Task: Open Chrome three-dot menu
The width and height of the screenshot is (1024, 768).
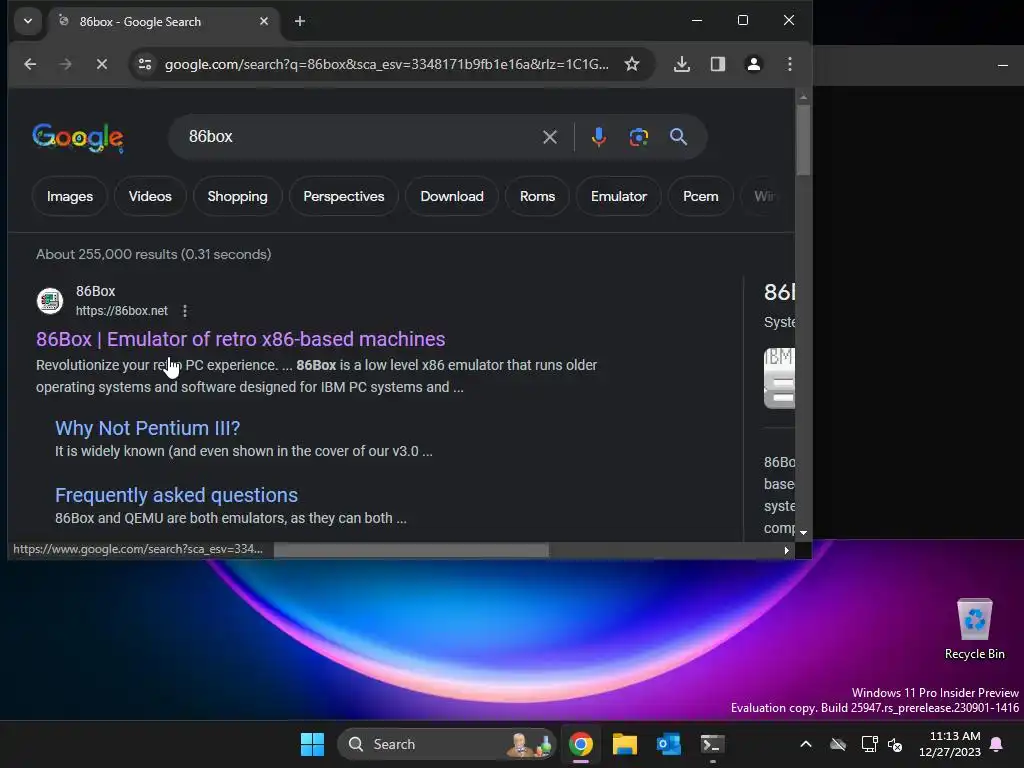Action: coord(790,64)
